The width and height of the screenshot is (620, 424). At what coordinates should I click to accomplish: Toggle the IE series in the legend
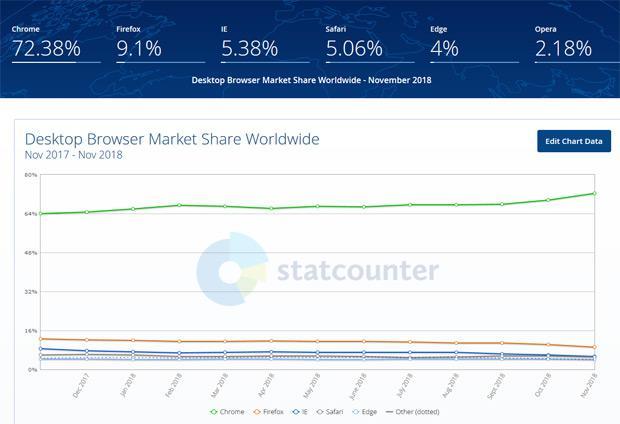tap(300, 412)
